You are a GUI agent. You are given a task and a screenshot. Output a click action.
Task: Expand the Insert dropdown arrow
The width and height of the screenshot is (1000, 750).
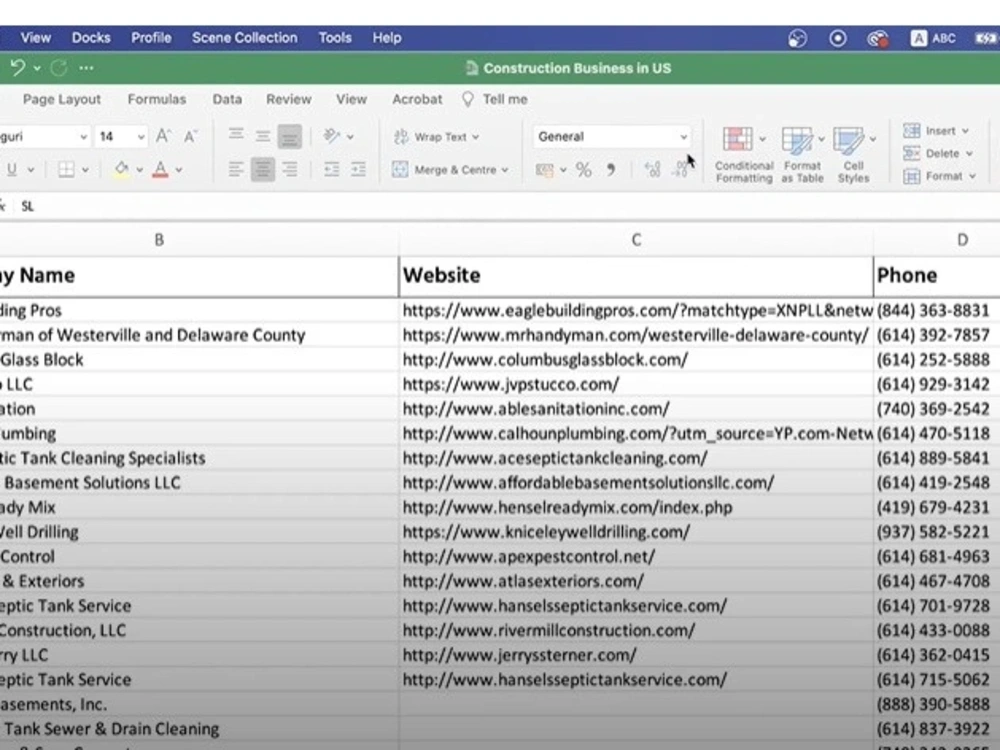point(965,131)
